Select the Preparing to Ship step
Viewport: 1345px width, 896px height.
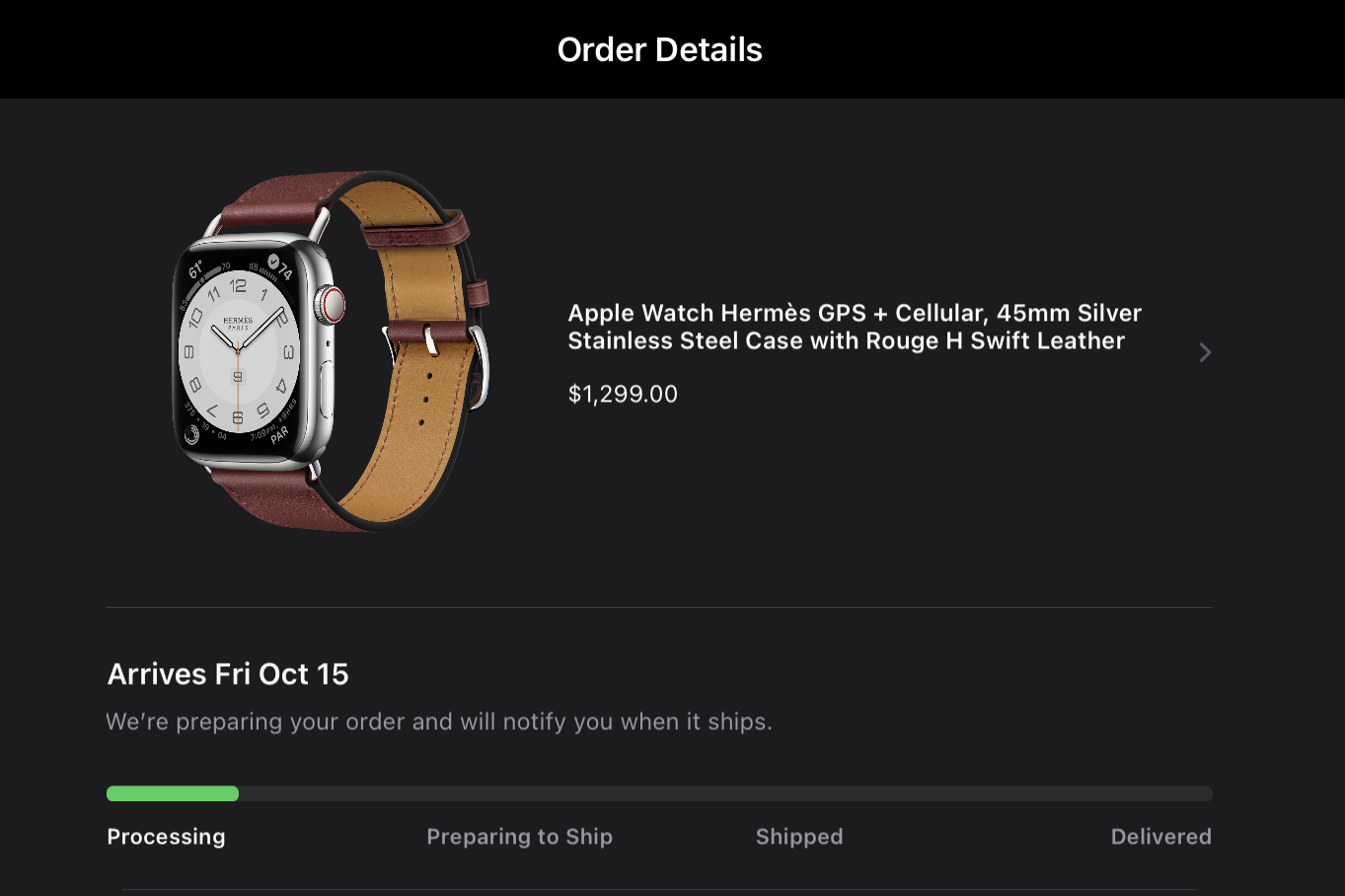[x=519, y=837]
